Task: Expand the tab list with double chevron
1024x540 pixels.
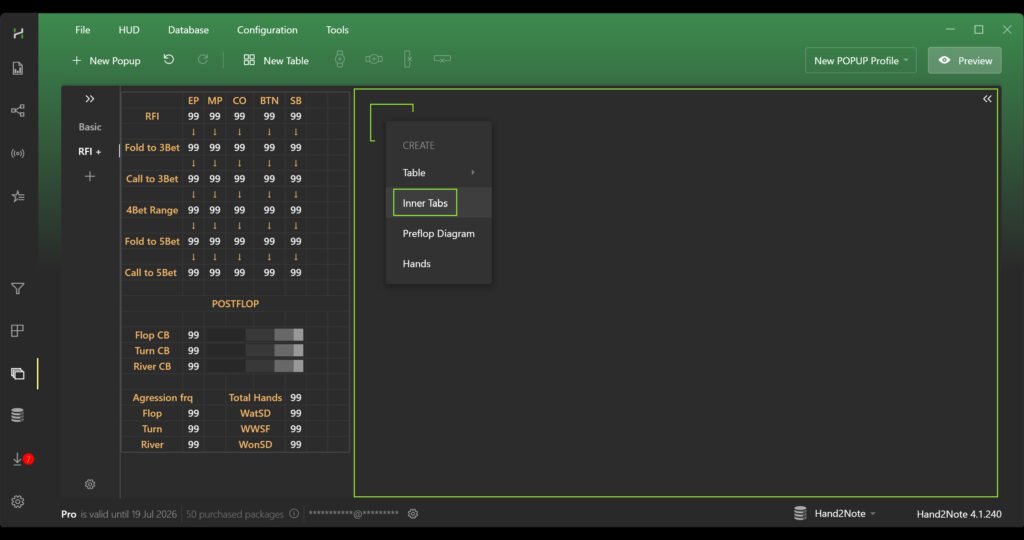Action: 90,99
